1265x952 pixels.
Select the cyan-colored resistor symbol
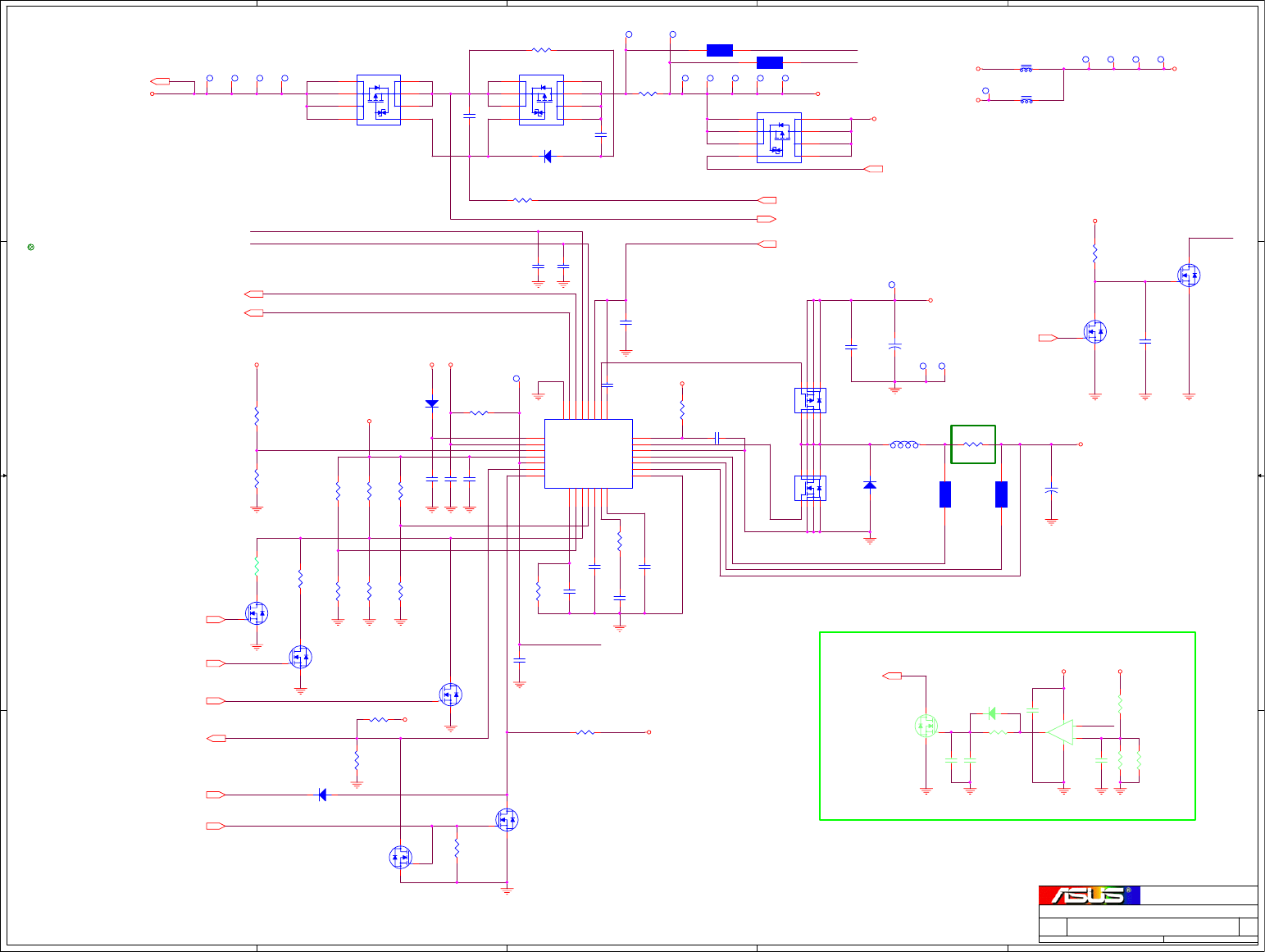pos(257,566)
